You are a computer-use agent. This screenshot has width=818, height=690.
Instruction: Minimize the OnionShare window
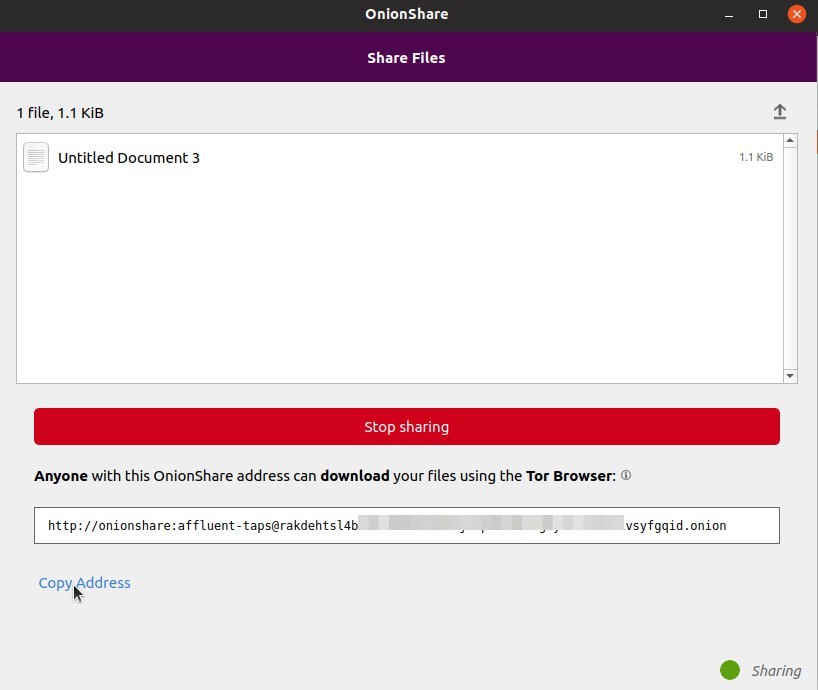coord(729,15)
